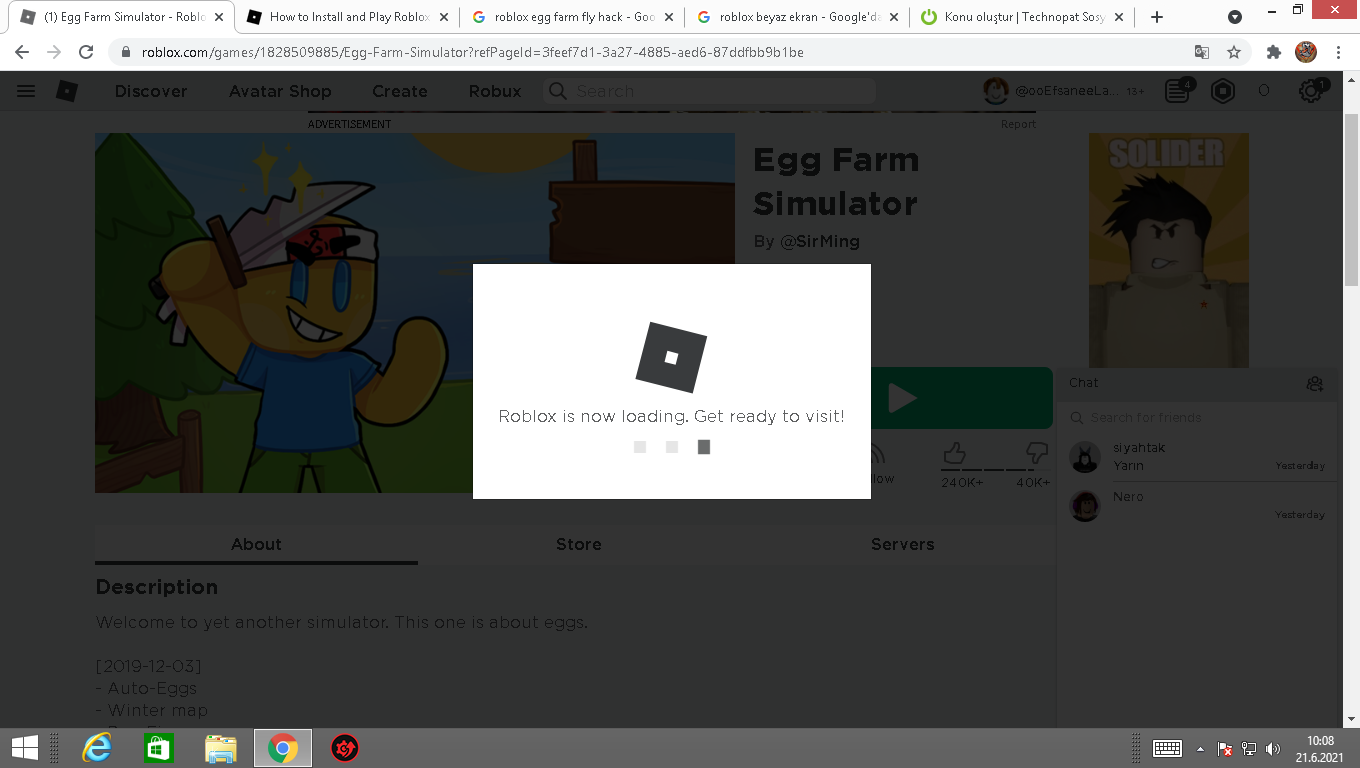The width and height of the screenshot is (1360, 768).
Task: Open File Explorer from taskbar
Action: pyautogui.click(x=221, y=748)
